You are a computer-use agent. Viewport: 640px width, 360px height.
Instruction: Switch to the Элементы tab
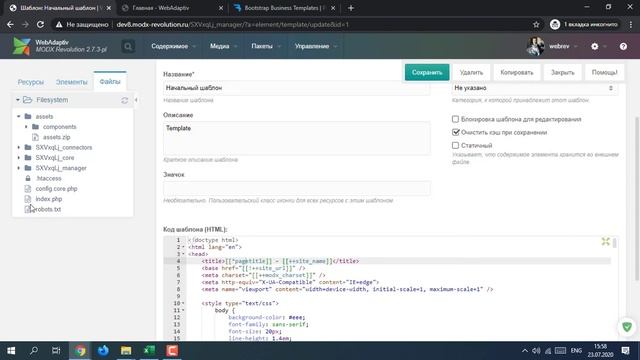pos(71,82)
